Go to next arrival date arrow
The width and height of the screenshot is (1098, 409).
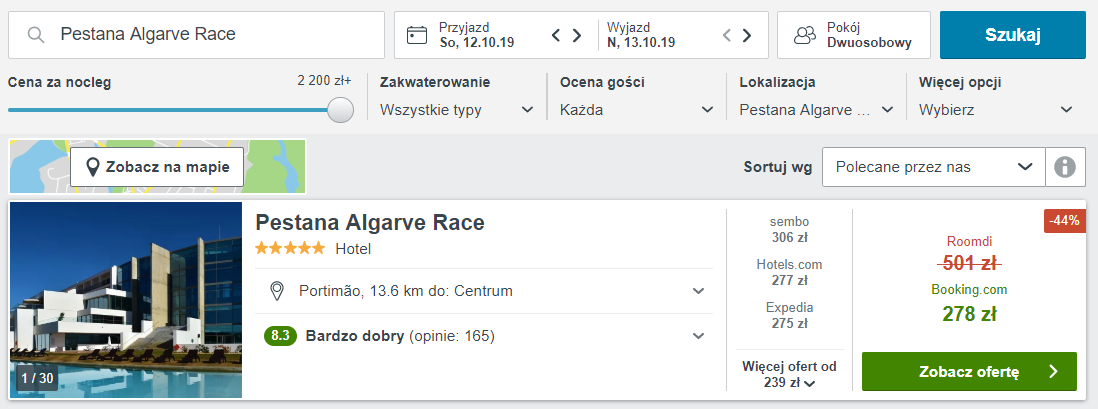[x=577, y=35]
